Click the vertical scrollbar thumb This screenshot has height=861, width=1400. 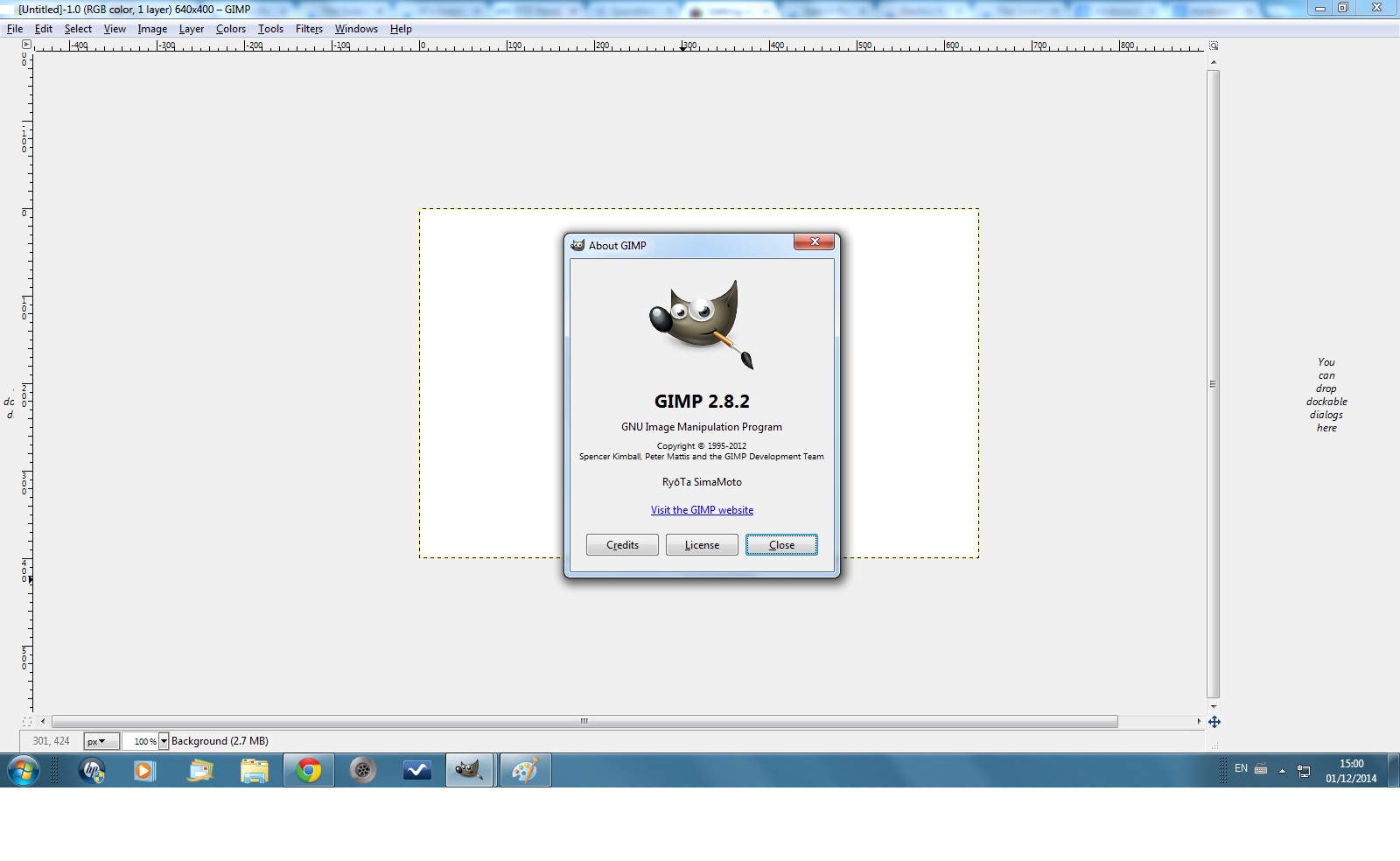1214,384
